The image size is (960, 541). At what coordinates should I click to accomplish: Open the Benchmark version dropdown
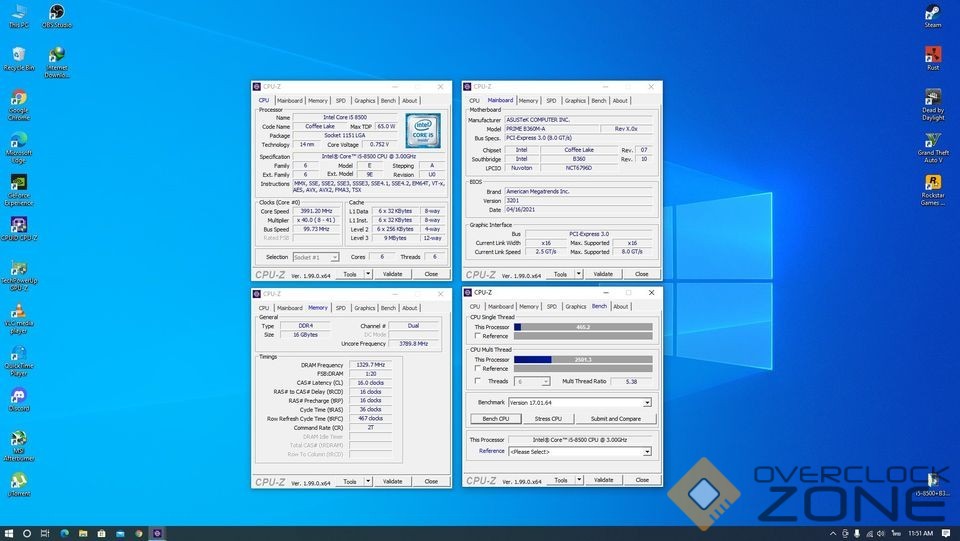click(647, 403)
